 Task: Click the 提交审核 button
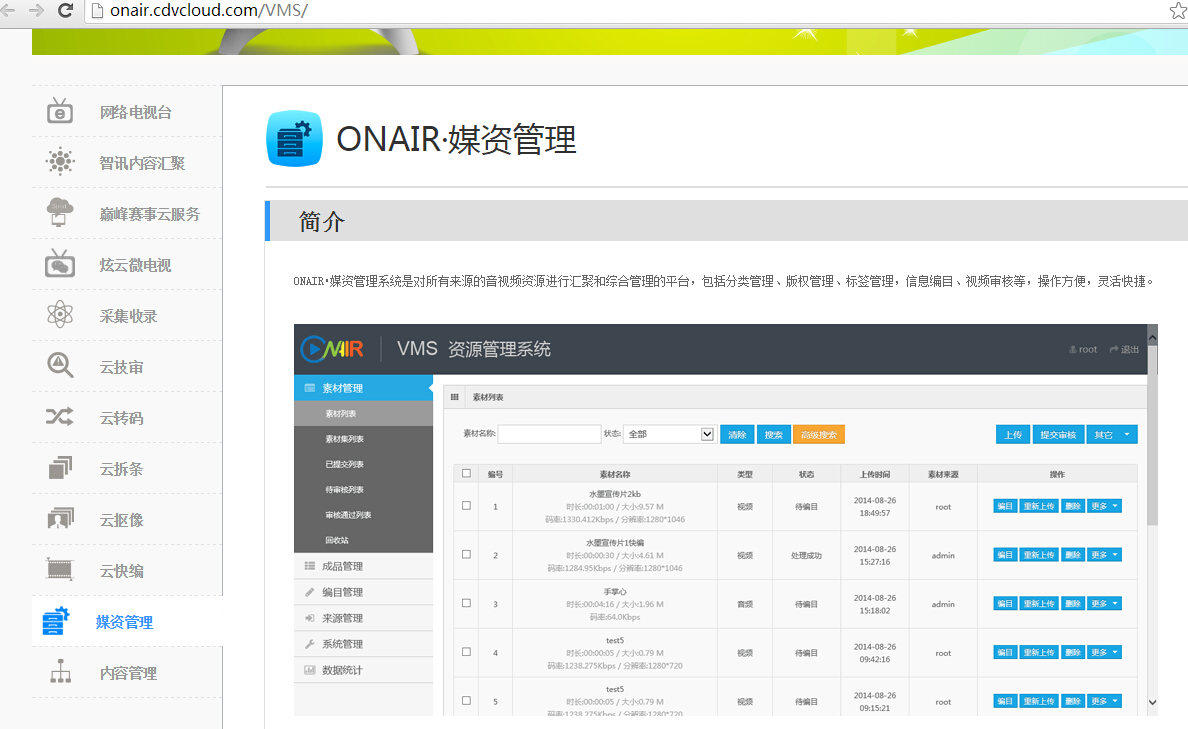click(1058, 434)
